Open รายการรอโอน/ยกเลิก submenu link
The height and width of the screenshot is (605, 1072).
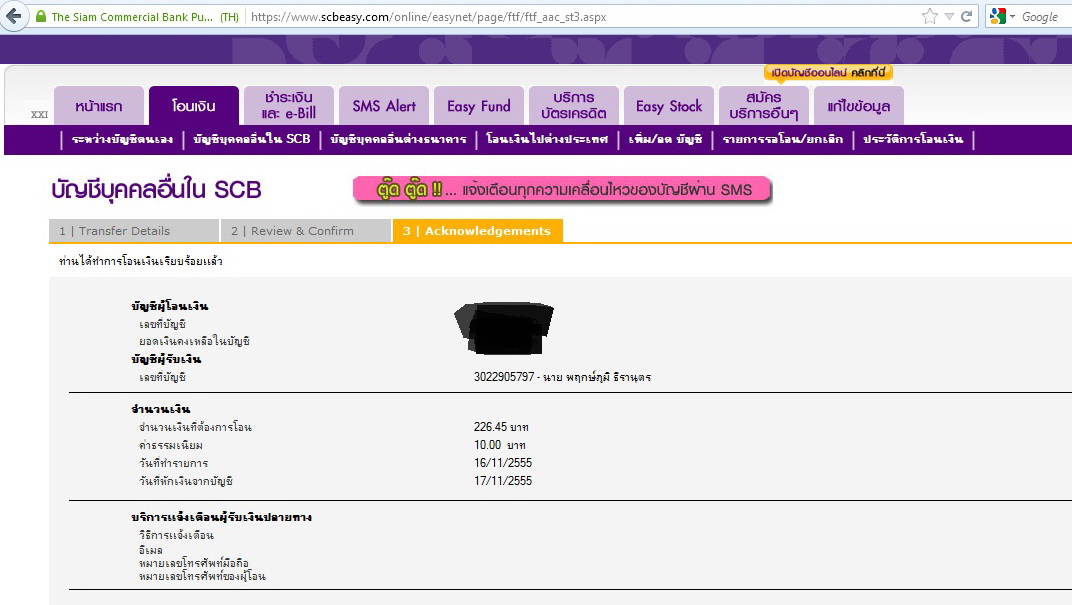pyautogui.click(x=783, y=139)
